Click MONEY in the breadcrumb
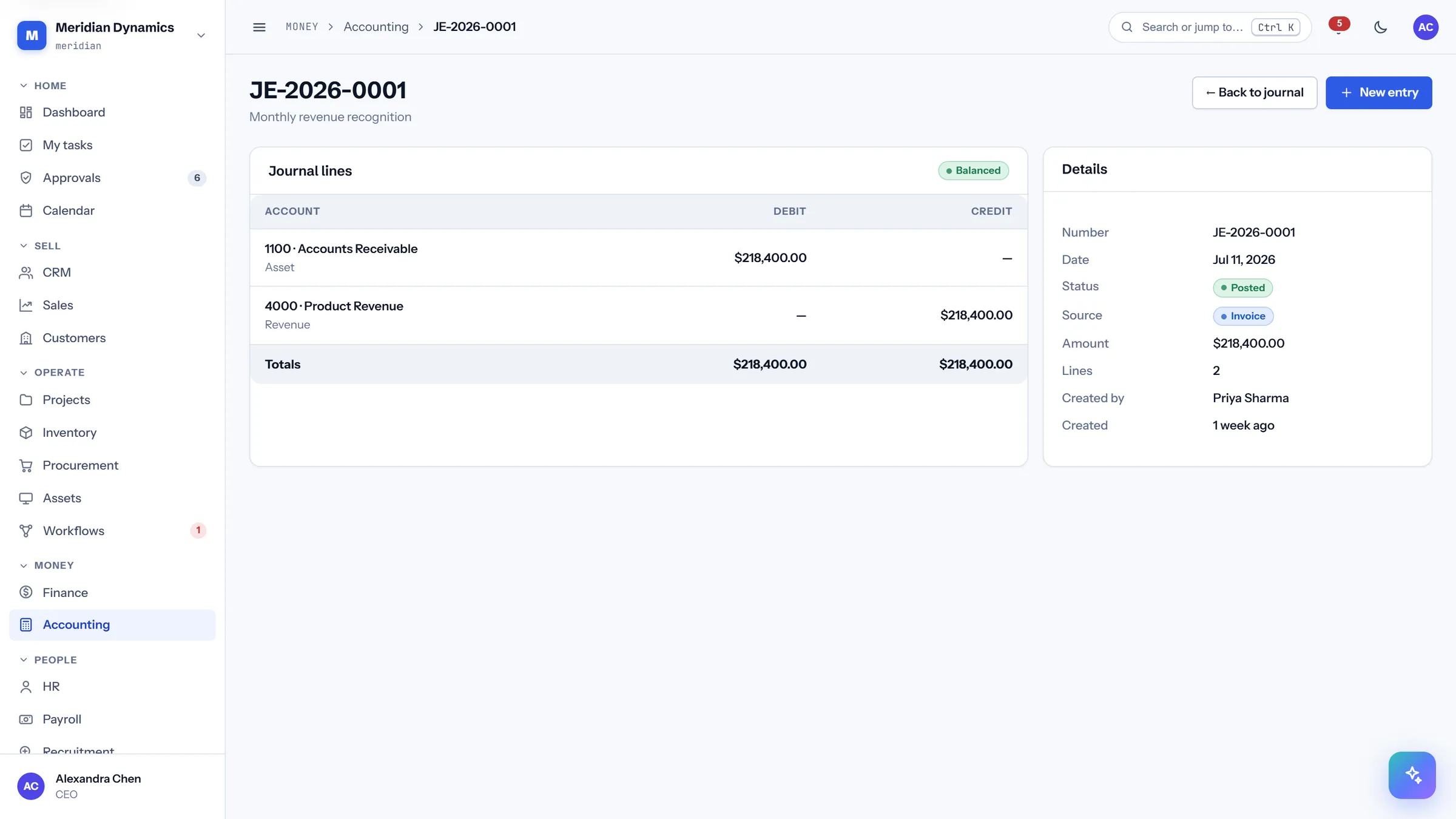This screenshot has height=819, width=1456. pyautogui.click(x=302, y=27)
